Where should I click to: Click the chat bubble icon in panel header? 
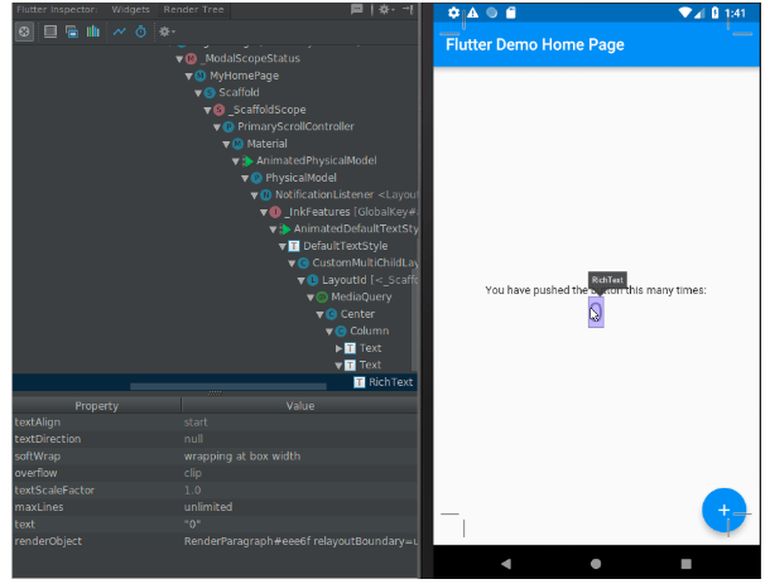coord(357,9)
